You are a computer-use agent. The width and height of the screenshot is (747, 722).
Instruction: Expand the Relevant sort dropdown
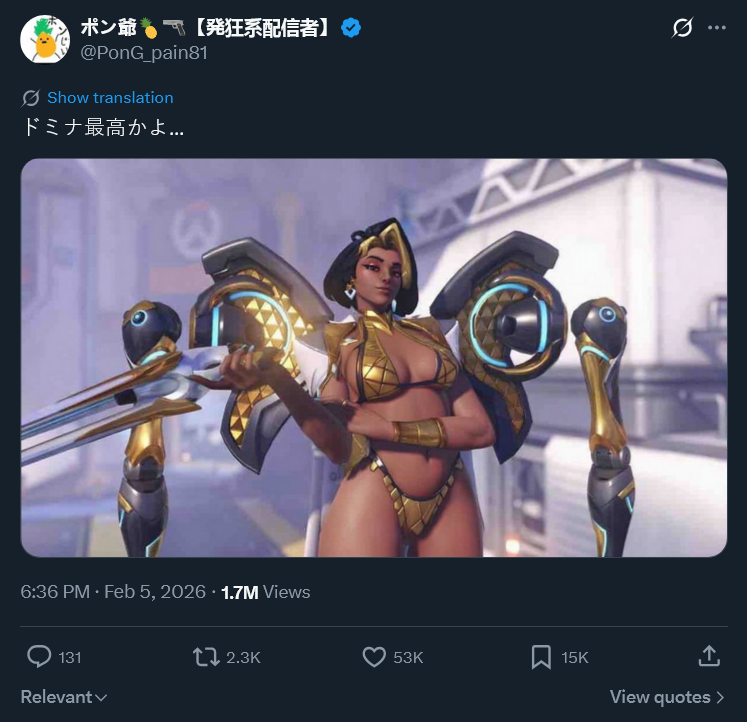tap(64, 697)
